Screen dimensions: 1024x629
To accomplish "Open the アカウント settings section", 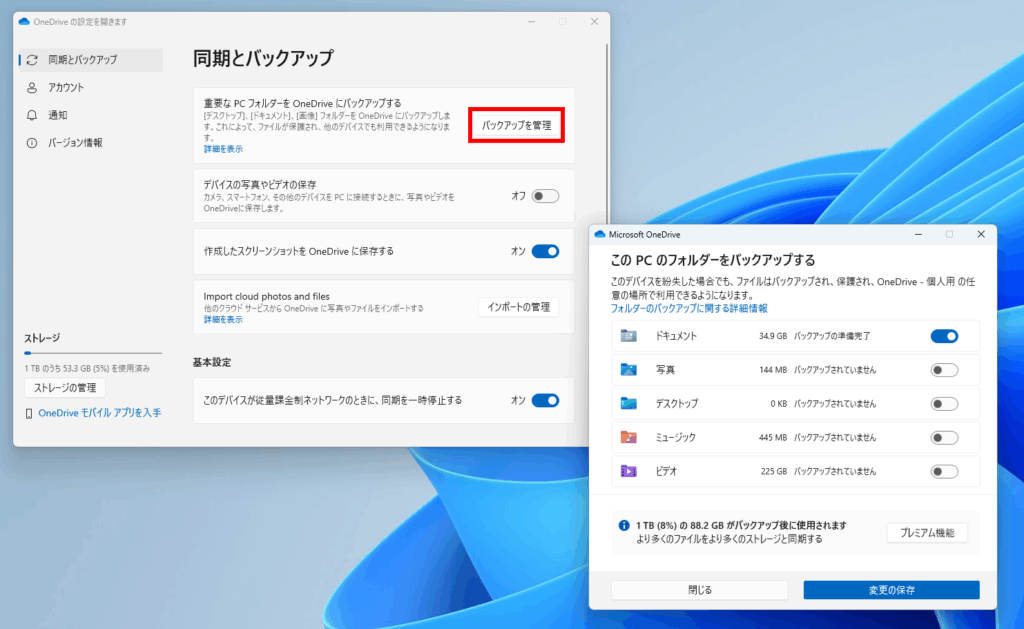I will (66, 87).
